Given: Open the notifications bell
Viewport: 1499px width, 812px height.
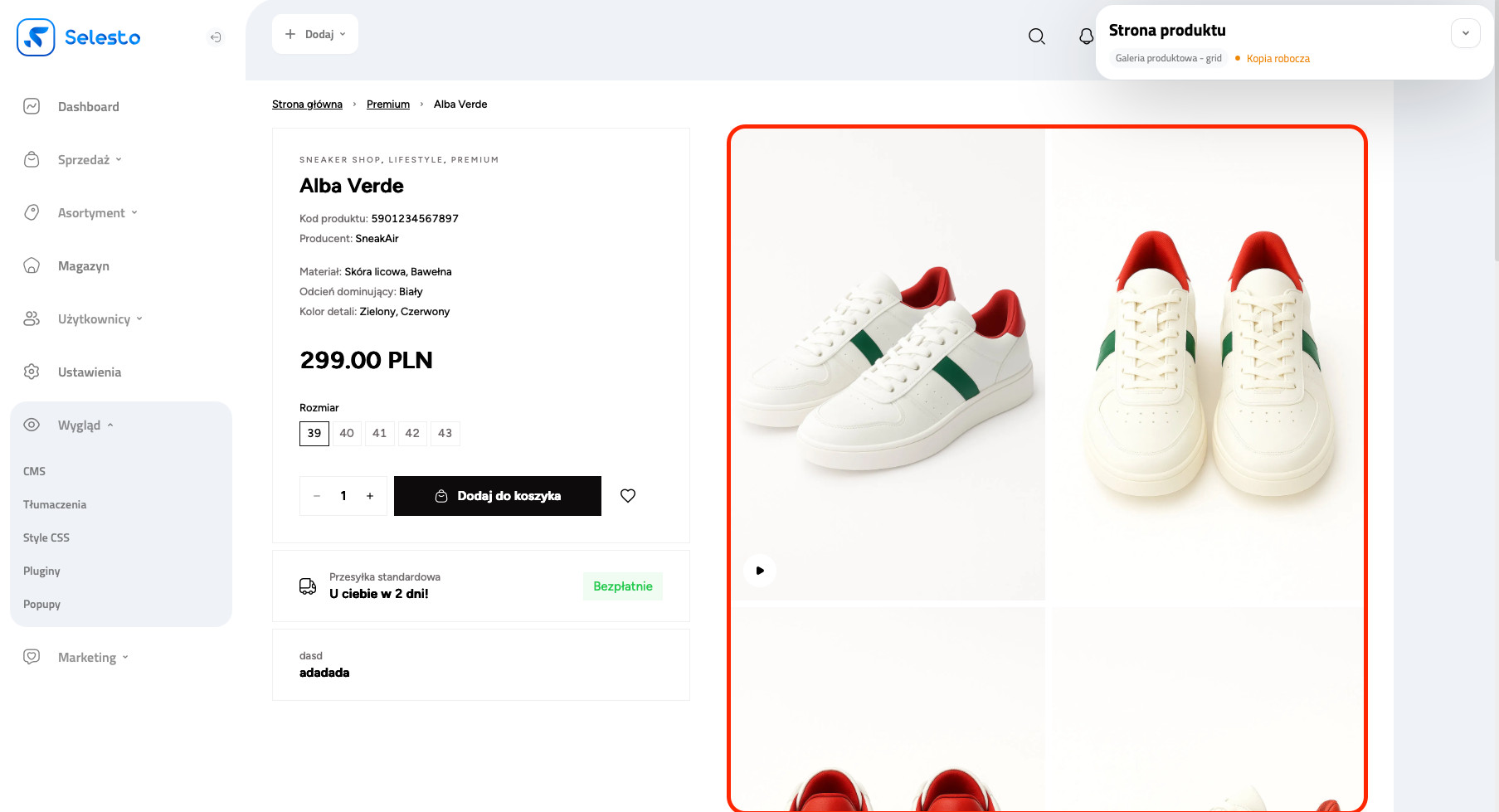Looking at the screenshot, I should [1086, 36].
